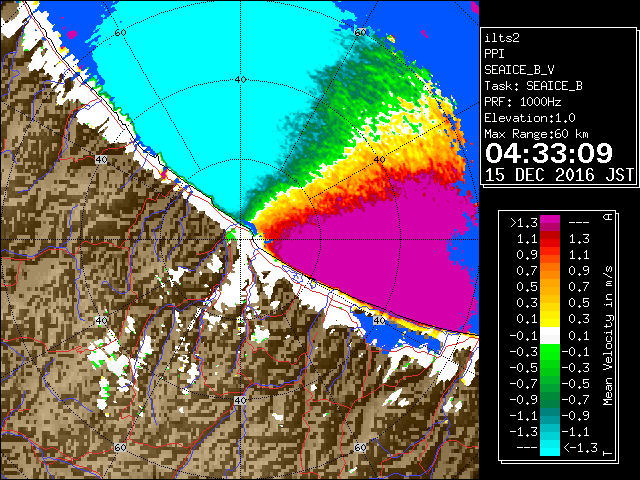Click the 'T' letter at legend bottom corner
This screenshot has width=640, height=480.
[608, 453]
